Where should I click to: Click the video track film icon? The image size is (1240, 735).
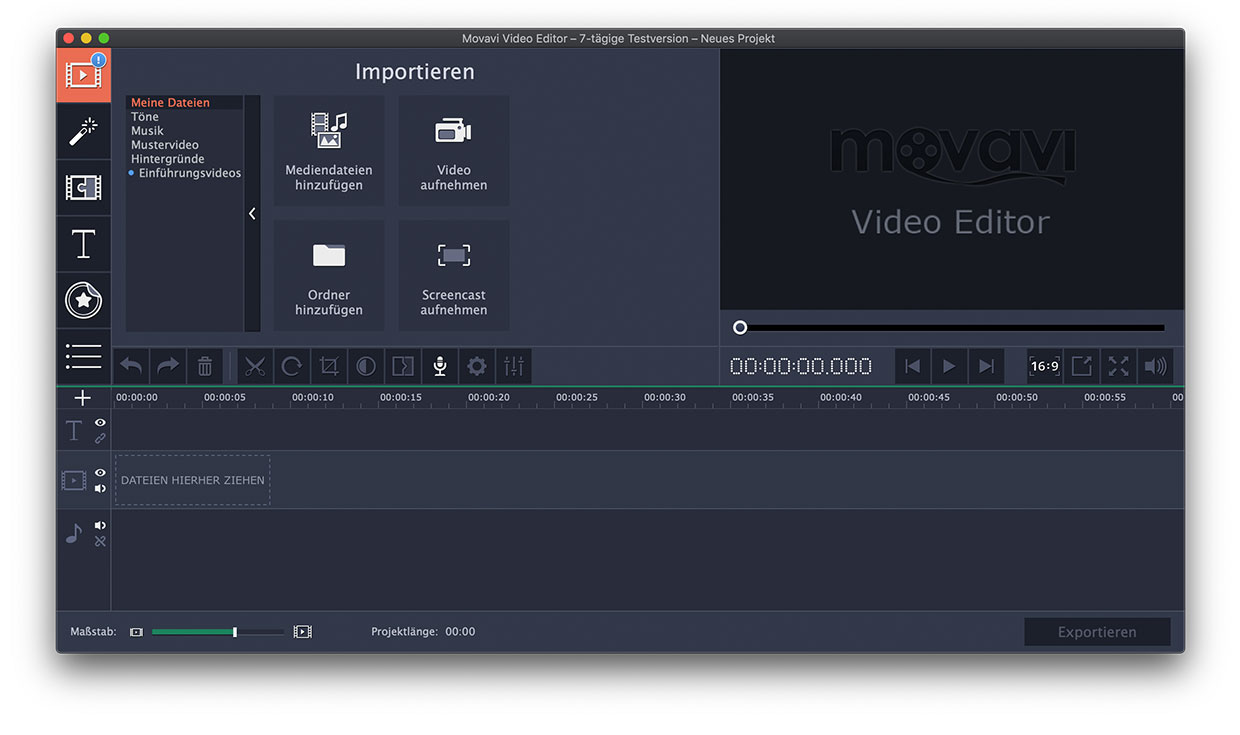74,481
